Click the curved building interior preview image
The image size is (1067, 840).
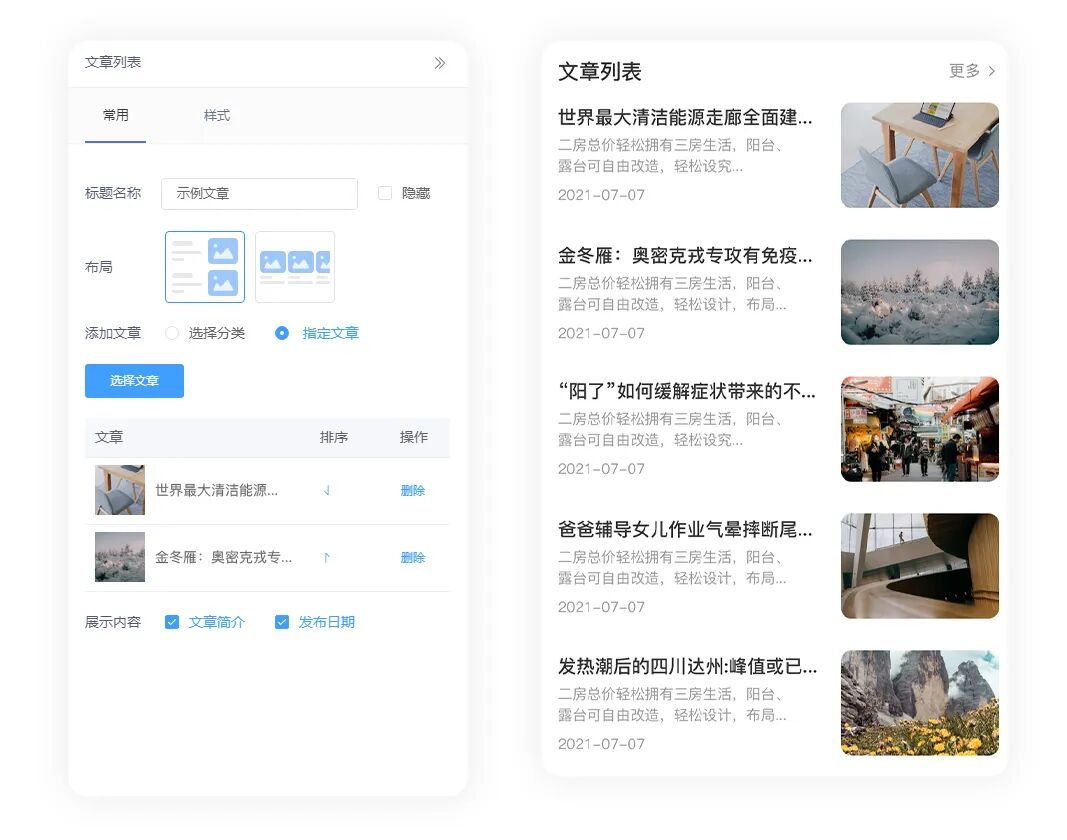point(920,566)
